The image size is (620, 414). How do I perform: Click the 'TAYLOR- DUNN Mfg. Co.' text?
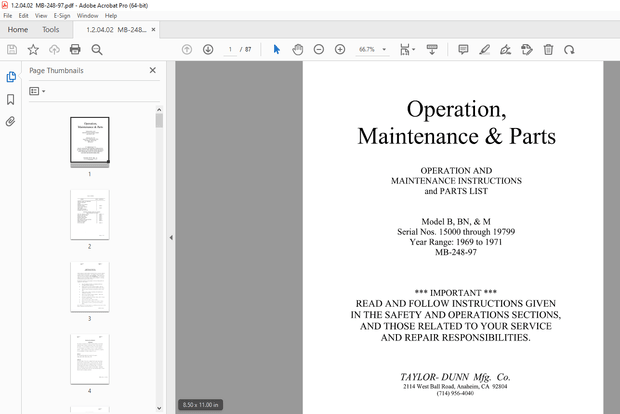[x=455, y=377]
